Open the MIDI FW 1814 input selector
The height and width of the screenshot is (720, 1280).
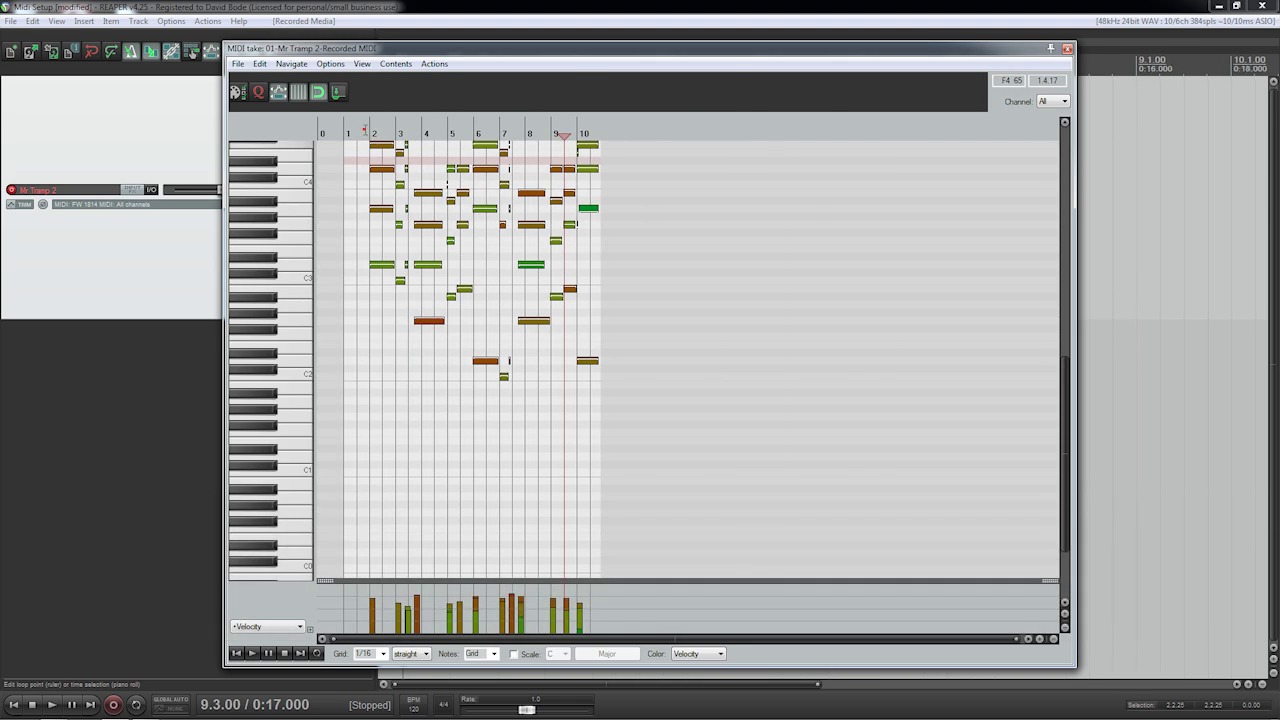[136, 205]
